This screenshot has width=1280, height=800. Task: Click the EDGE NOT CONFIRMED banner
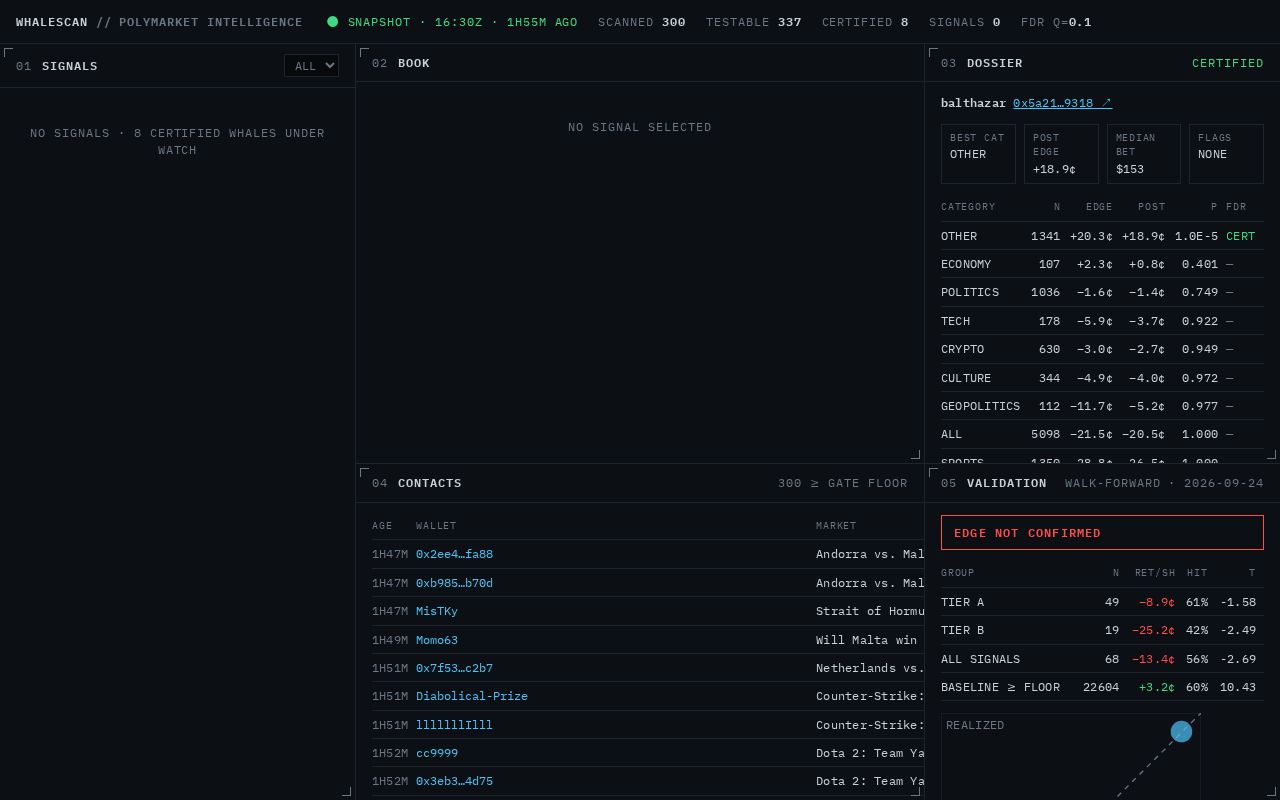coord(1102,533)
